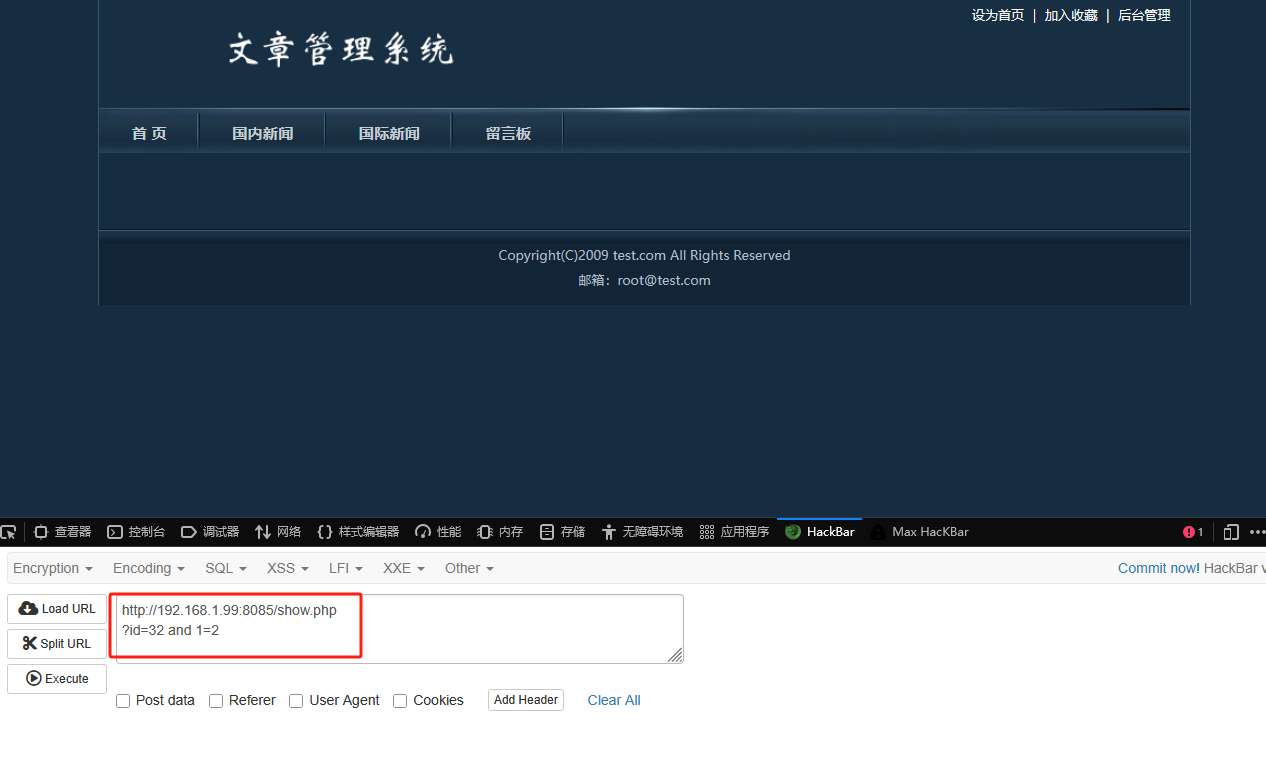Image resolution: width=1266 pixels, height=769 pixels.
Task: Click the Load URL button
Action: (x=57, y=609)
